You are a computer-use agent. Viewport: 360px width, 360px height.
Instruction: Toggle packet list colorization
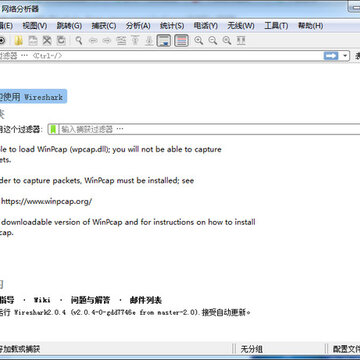click(x=181, y=41)
